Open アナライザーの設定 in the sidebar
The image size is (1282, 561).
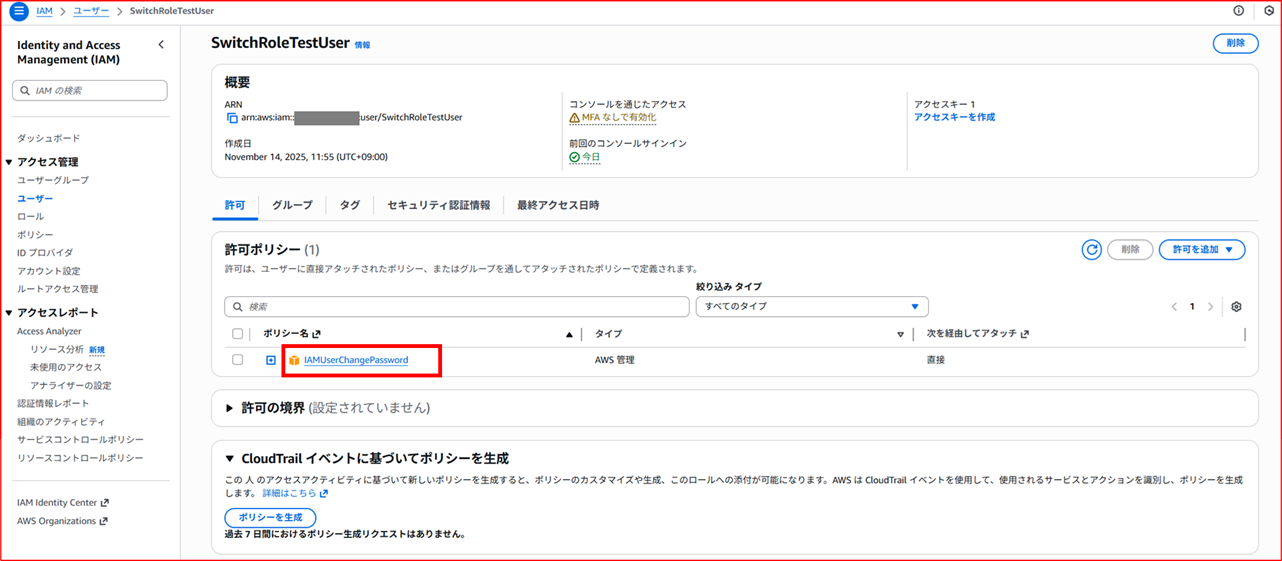(71, 385)
